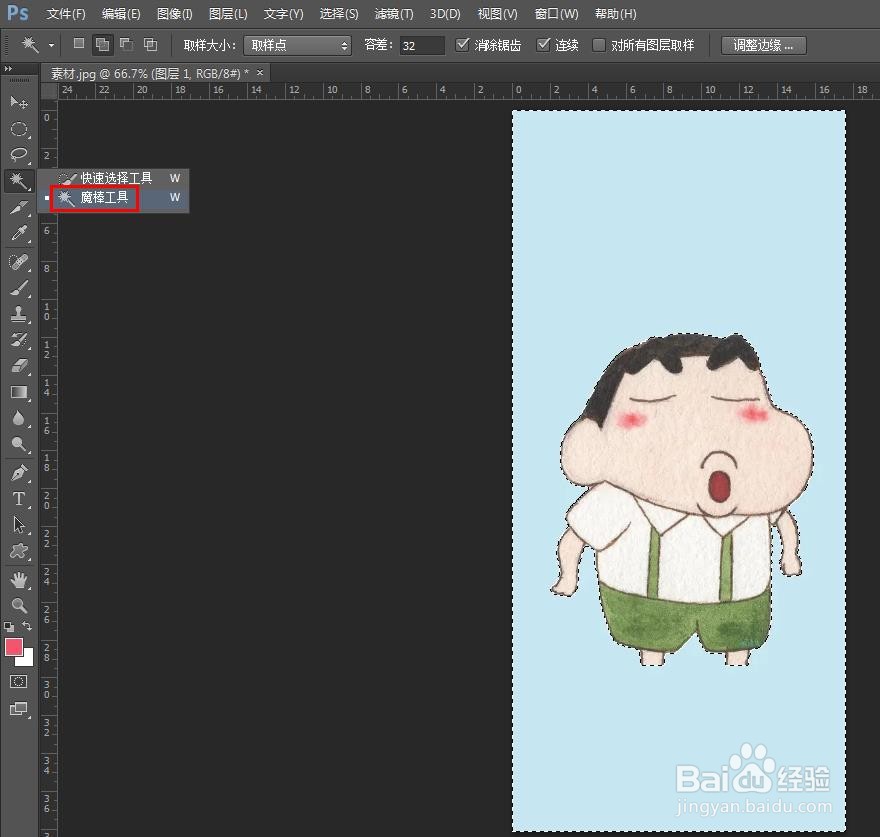This screenshot has width=880, height=837.
Task: Select the Move tool
Action: (19, 103)
